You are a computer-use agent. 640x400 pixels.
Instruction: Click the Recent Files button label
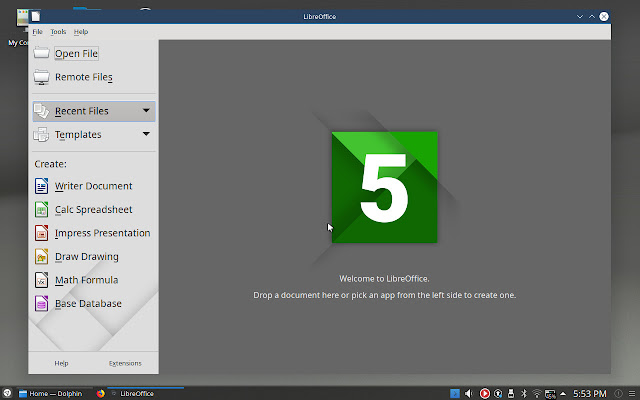click(82, 111)
